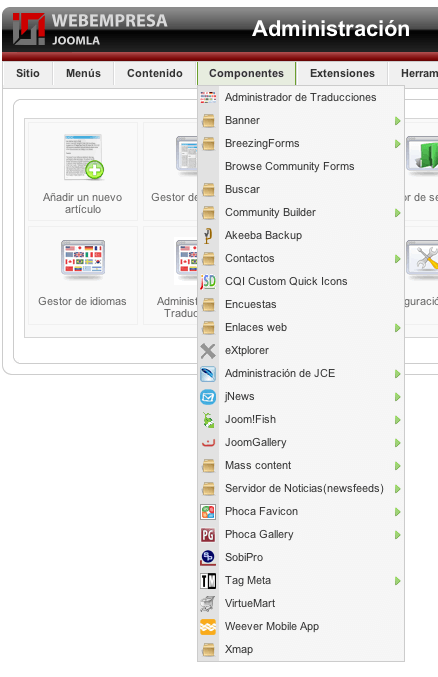The image size is (438, 677).
Task: Click the wrench tools quick icon at right edge
Action: 423,259
